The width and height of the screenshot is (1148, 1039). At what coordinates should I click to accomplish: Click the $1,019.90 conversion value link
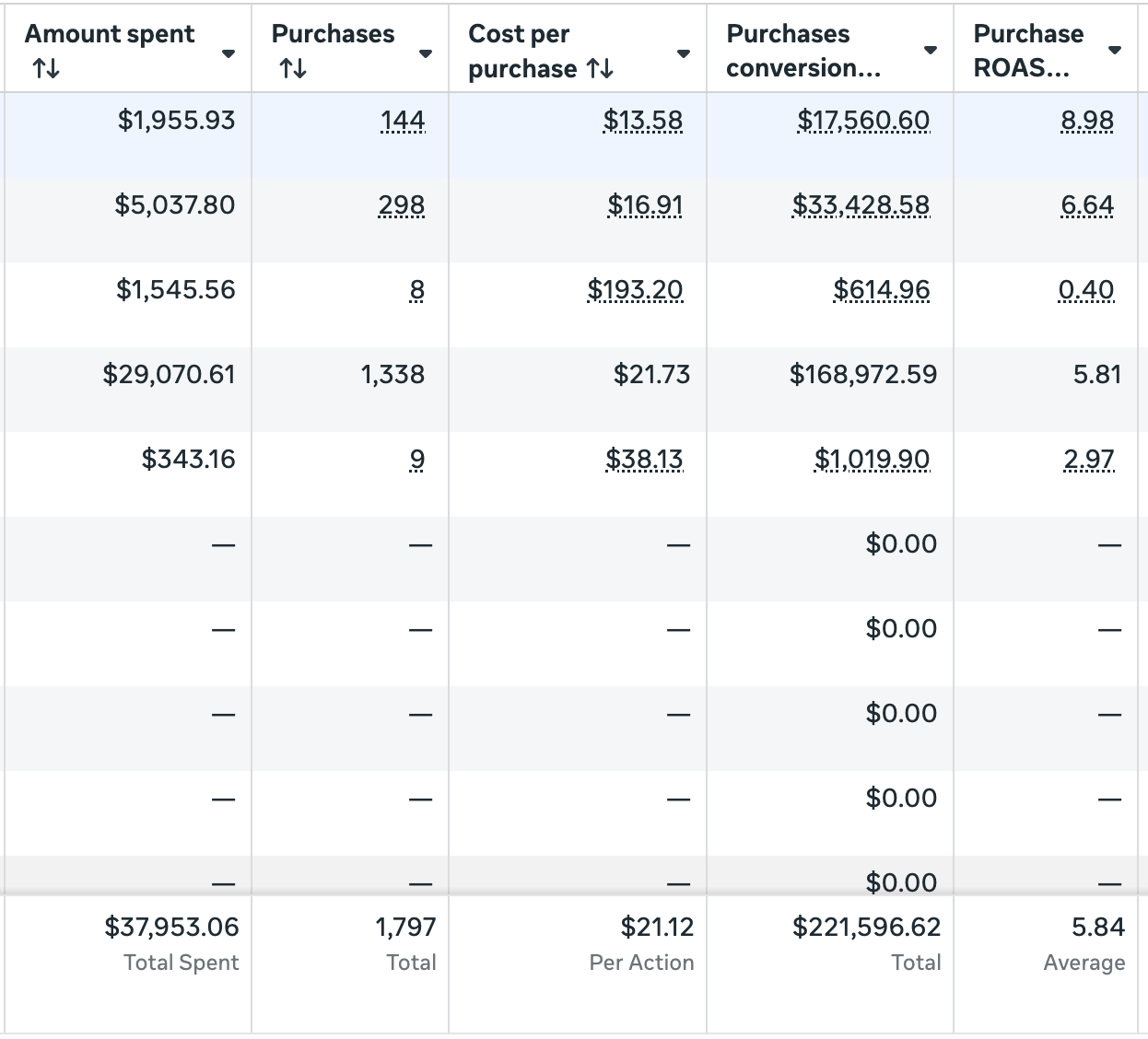(872, 460)
